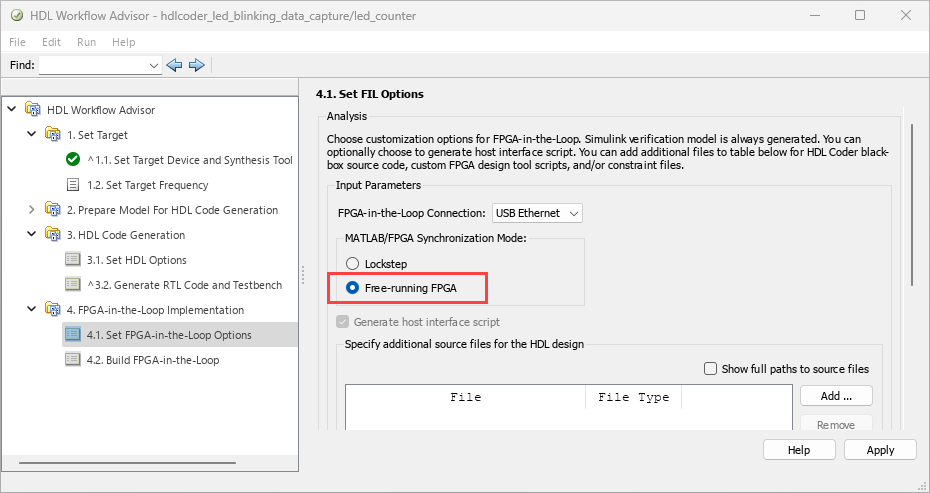Click the tree panel horizontal scrollbar
This screenshot has height=493, width=930.
[128, 463]
